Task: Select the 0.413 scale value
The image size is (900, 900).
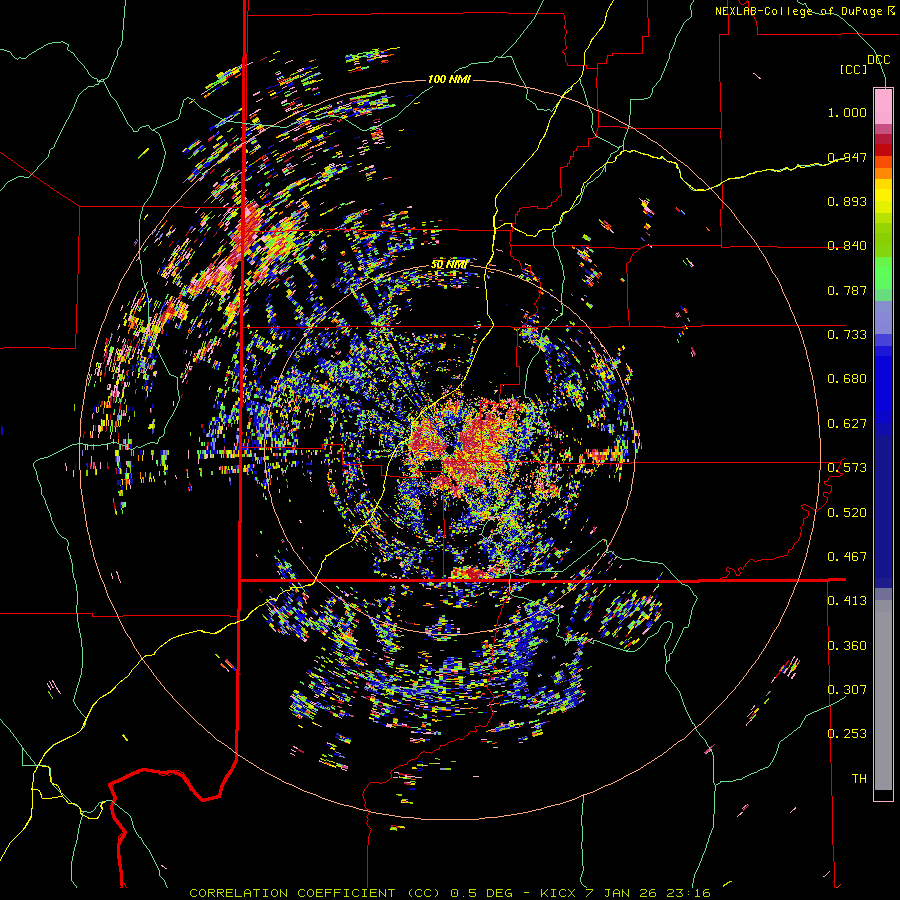Action: (847, 601)
